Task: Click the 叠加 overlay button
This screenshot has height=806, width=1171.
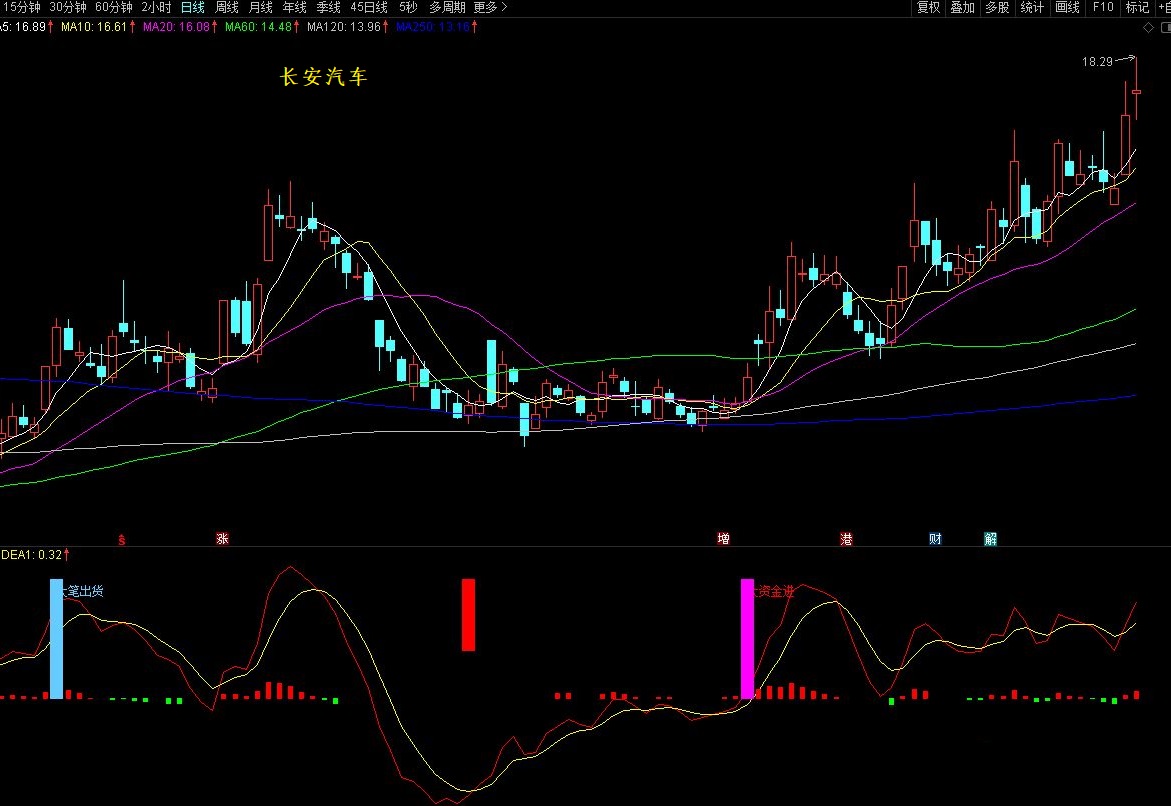Action: pos(962,7)
